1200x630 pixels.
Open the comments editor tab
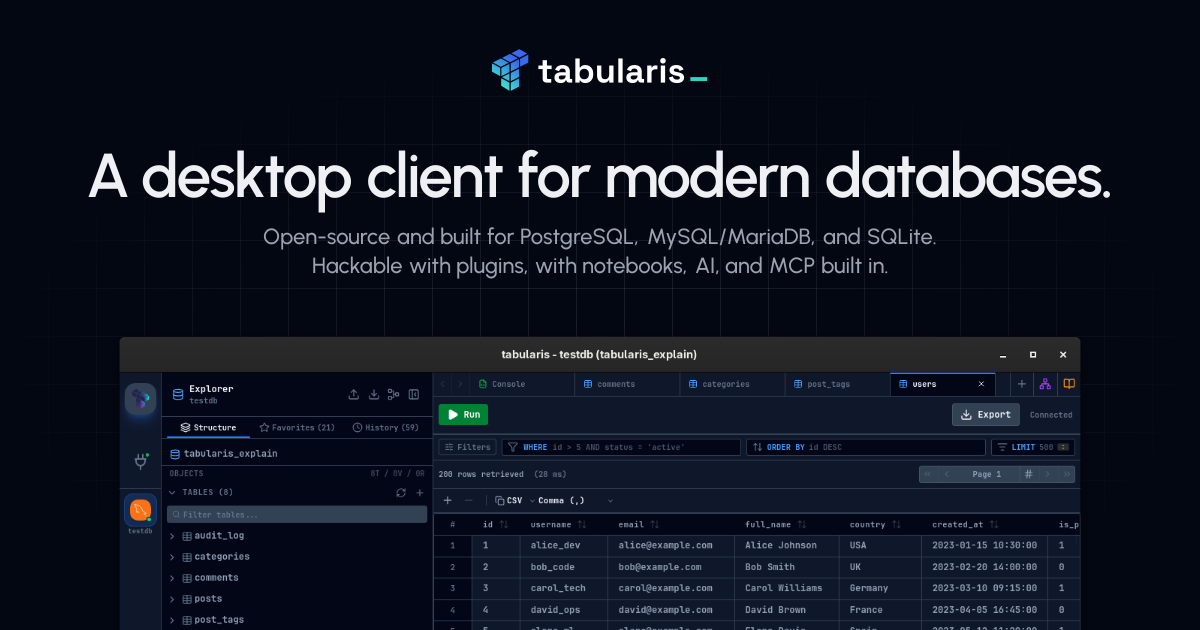[628, 384]
